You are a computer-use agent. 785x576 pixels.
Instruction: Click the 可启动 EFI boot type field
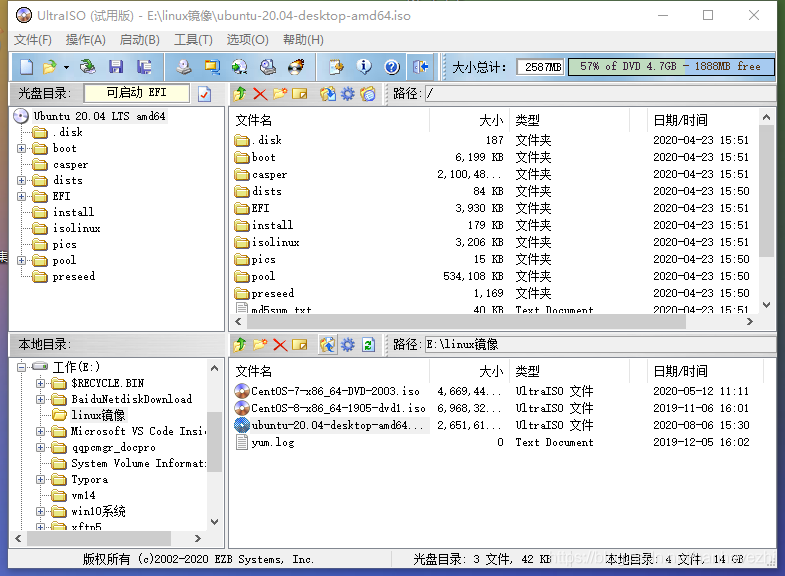(x=137, y=93)
